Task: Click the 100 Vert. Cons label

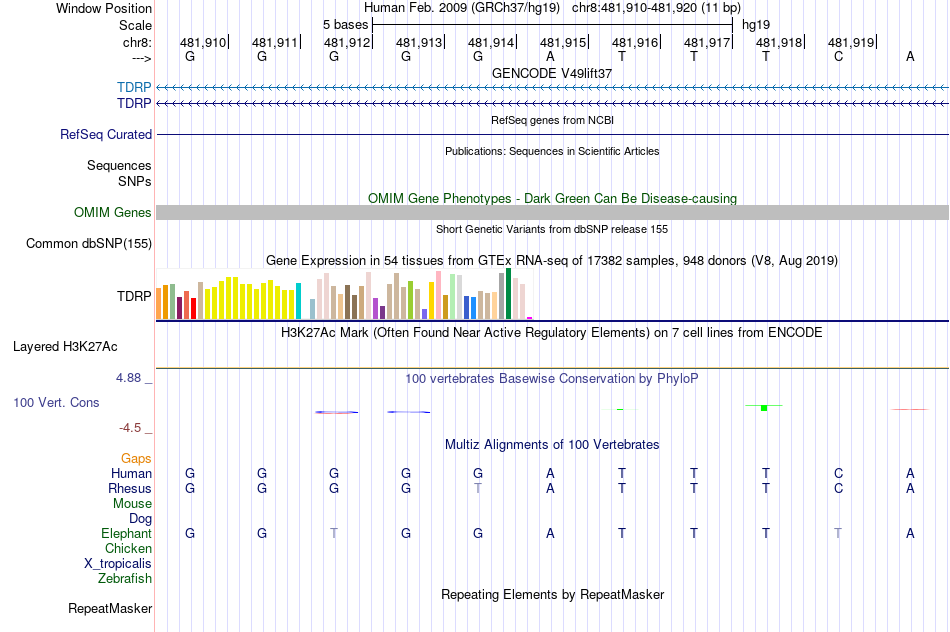Action: (x=56, y=402)
